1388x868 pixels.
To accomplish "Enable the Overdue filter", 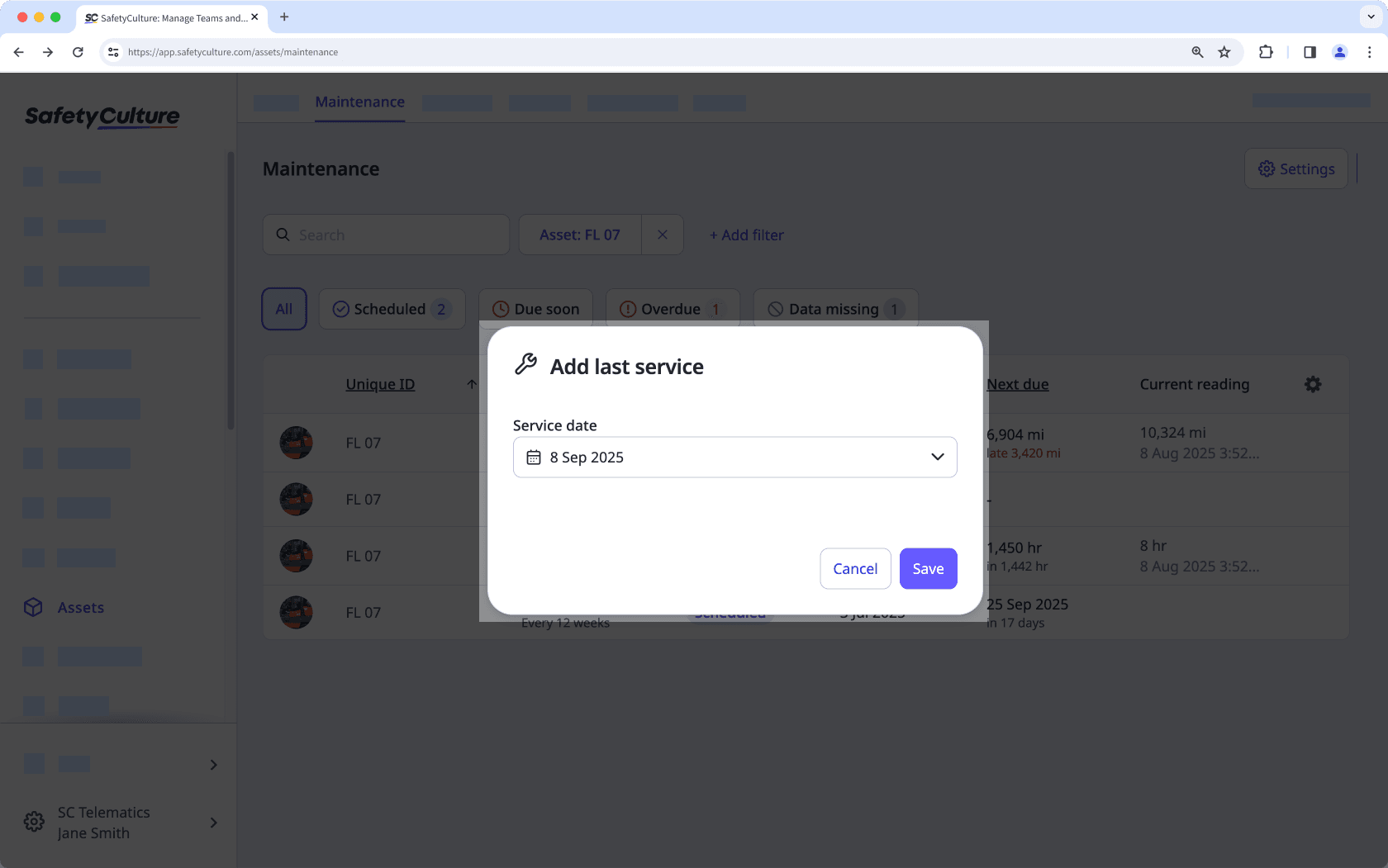I will click(x=672, y=308).
